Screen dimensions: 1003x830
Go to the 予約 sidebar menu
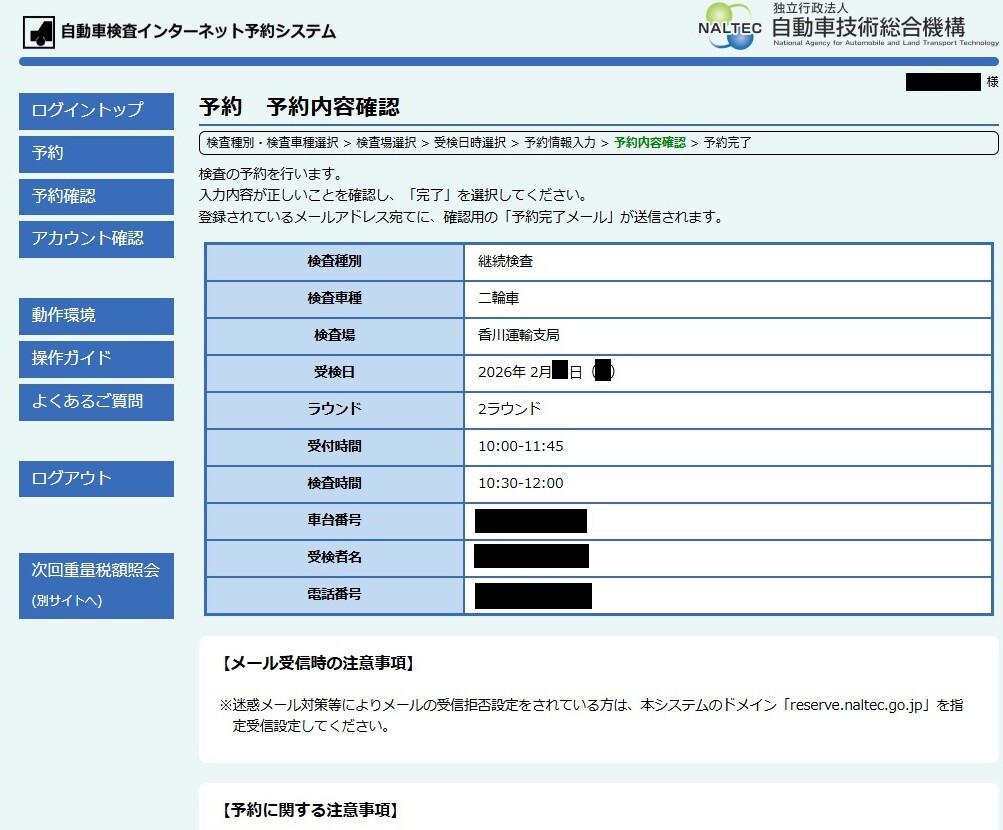[x=97, y=153]
